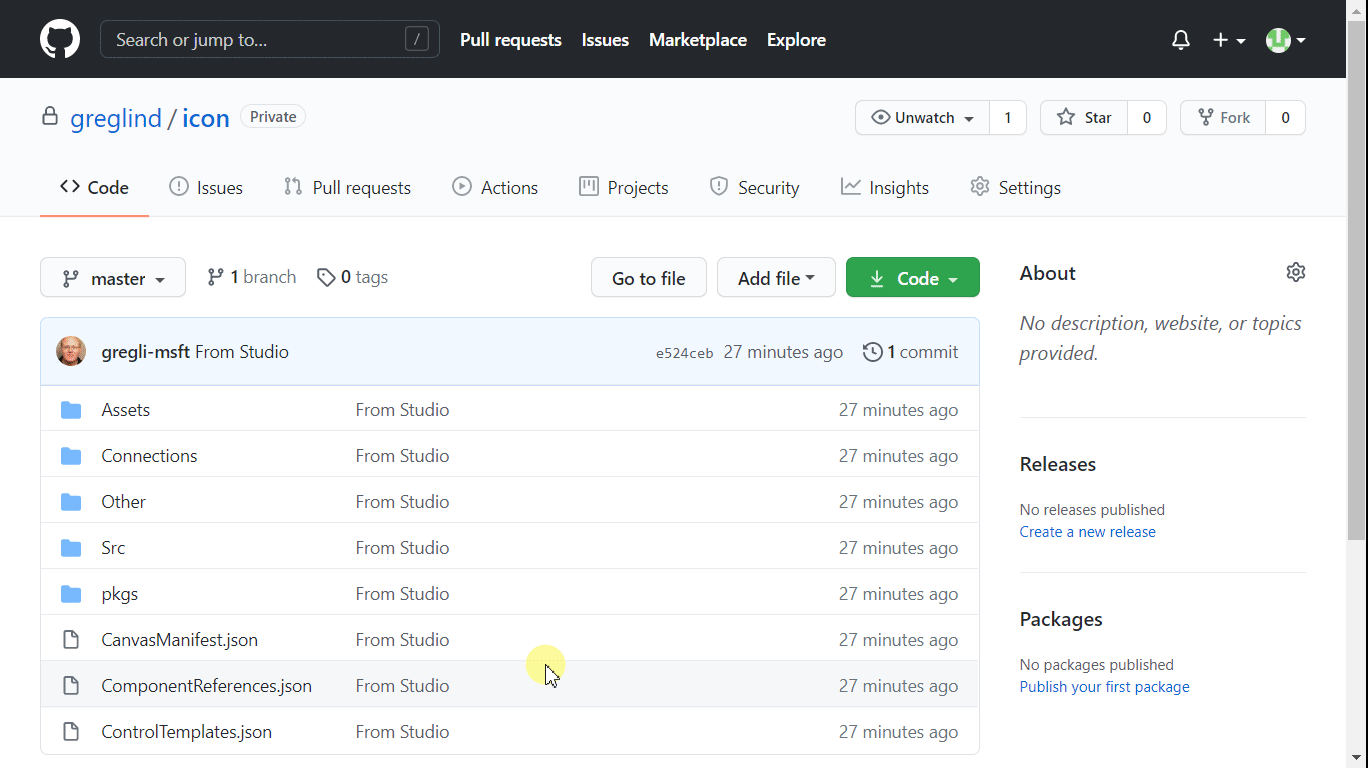This screenshot has height=768, width=1368.
Task: Star the icon repository
Action: coord(1084,118)
